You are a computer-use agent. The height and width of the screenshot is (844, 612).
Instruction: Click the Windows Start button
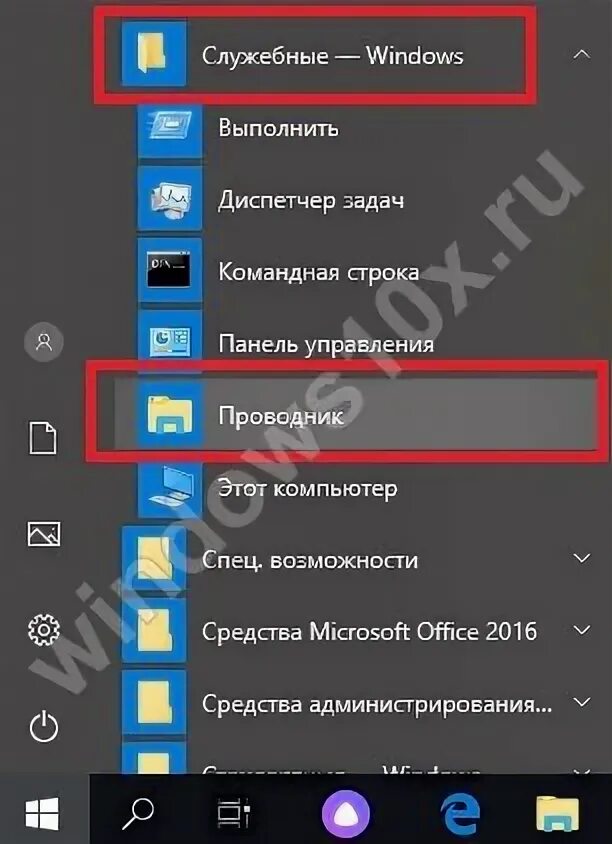click(x=43, y=813)
